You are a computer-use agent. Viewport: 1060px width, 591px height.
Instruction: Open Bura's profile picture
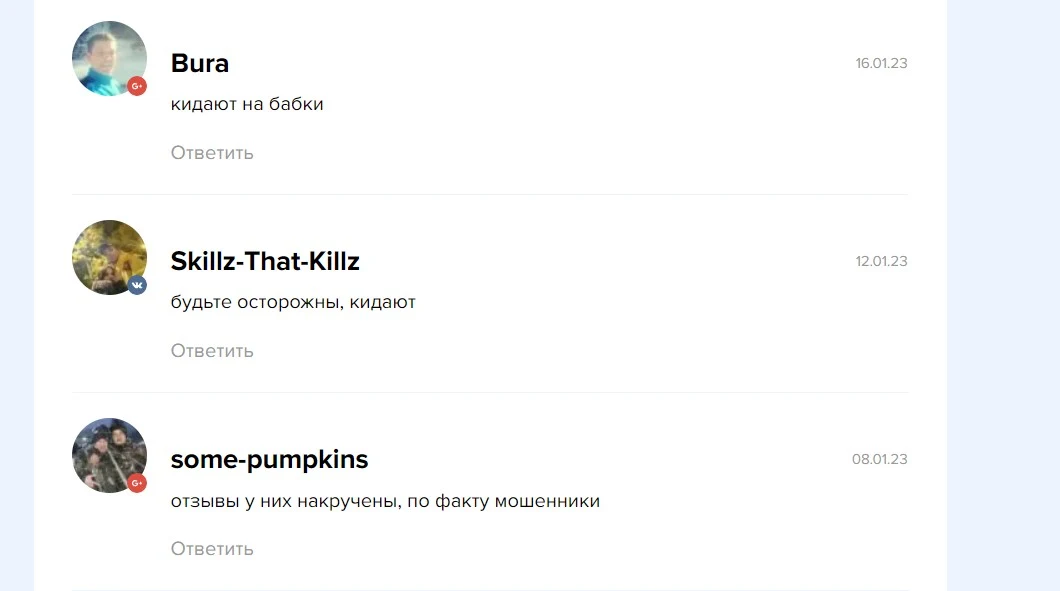click(x=110, y=58)
